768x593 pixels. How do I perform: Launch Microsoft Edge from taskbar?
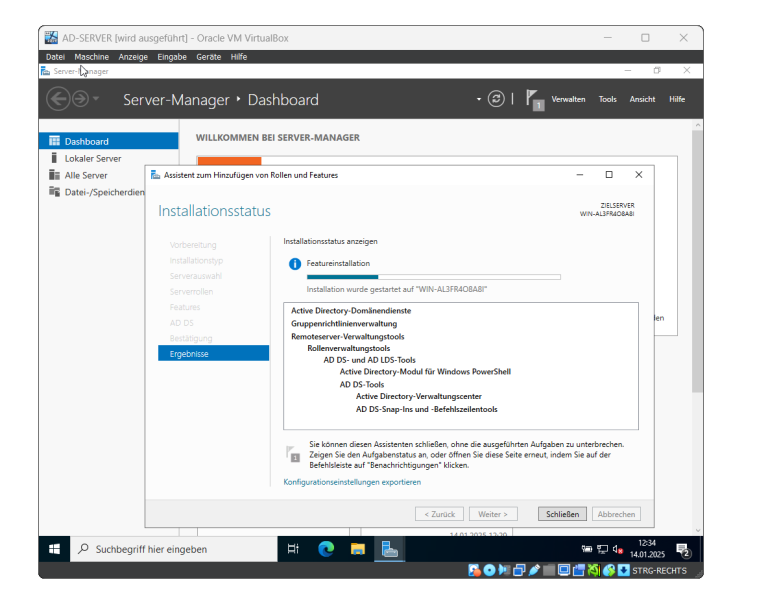click(x=326, y=549)
